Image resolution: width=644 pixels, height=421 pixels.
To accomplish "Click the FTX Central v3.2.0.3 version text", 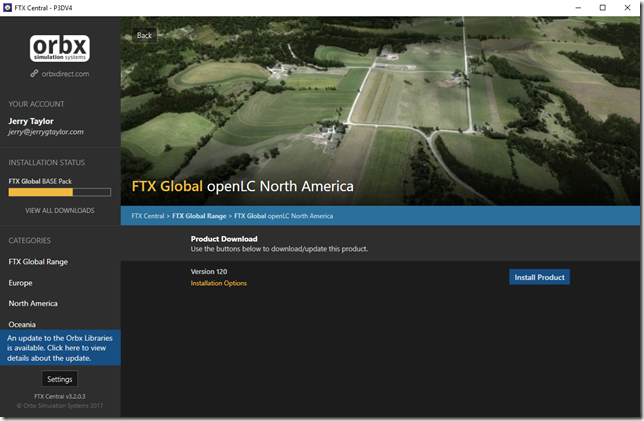I will point(60,396).
